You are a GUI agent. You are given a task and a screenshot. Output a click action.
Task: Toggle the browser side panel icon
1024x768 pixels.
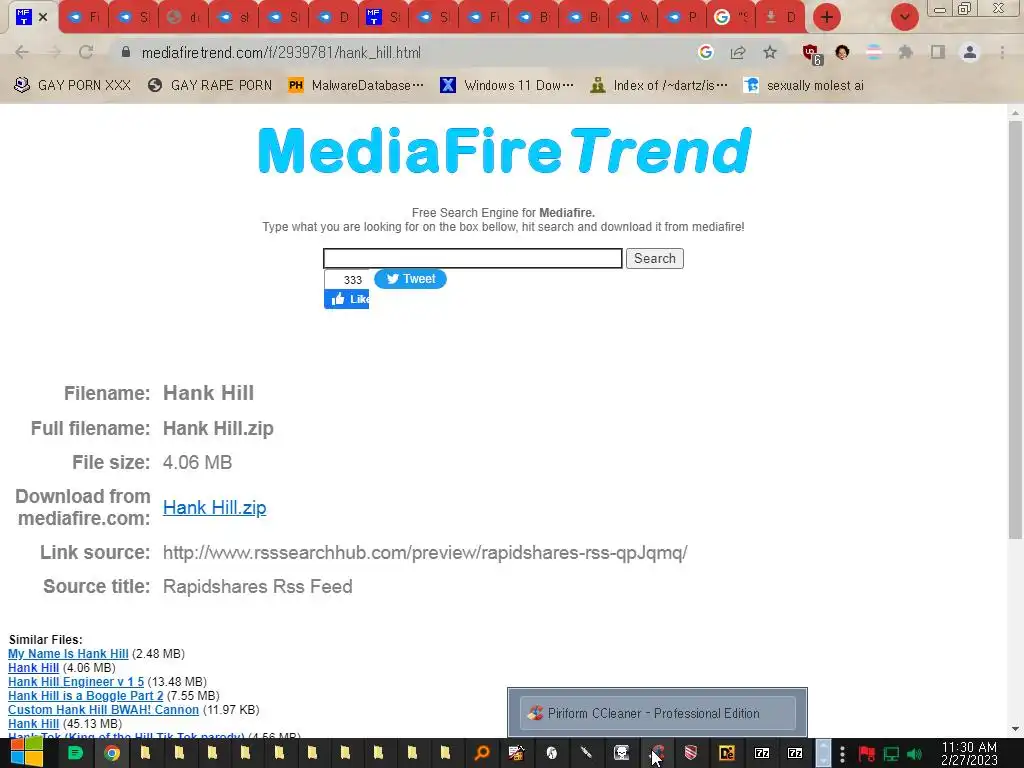point(938,52)
